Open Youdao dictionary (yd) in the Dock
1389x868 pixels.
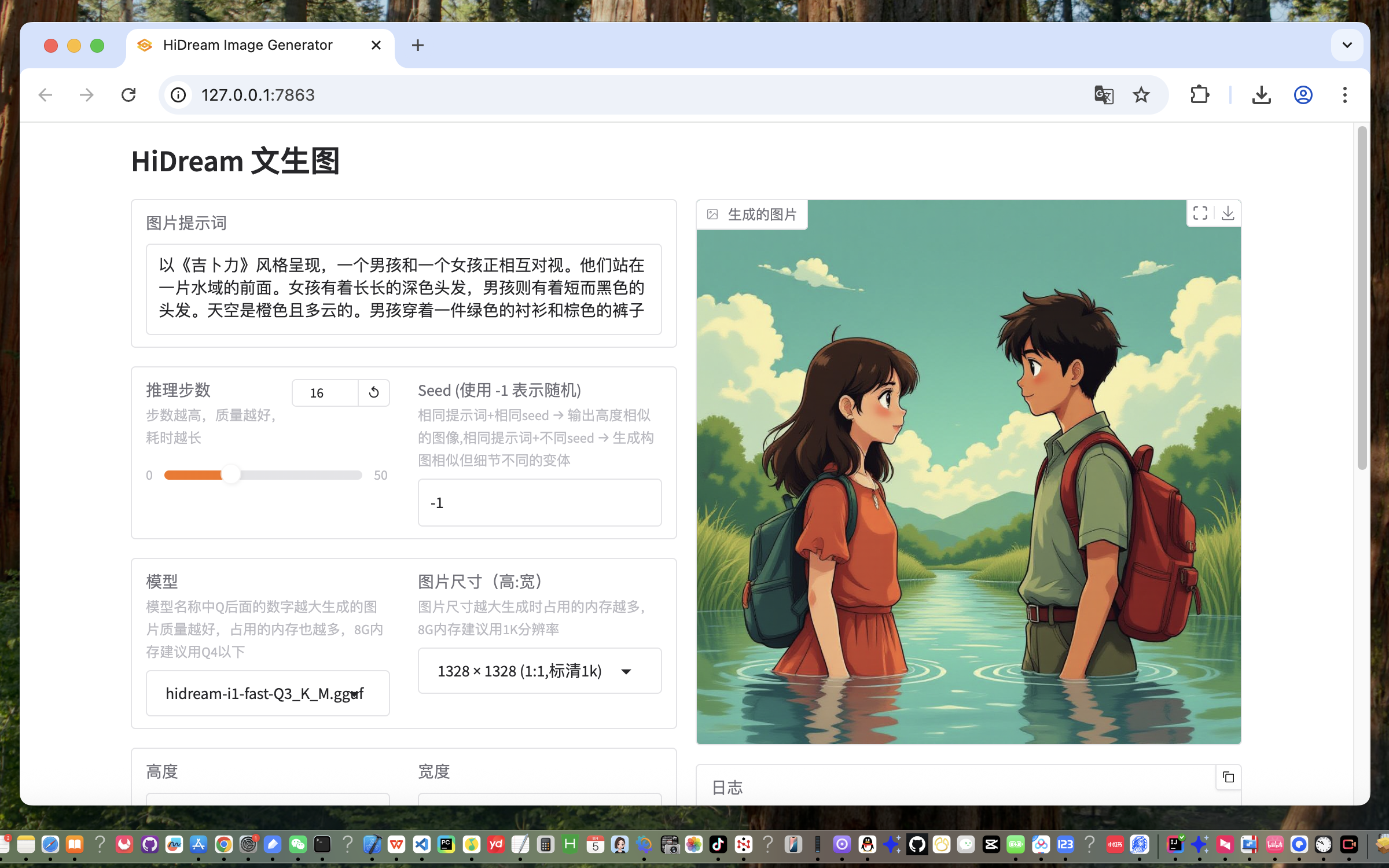[x=496, y=845]
